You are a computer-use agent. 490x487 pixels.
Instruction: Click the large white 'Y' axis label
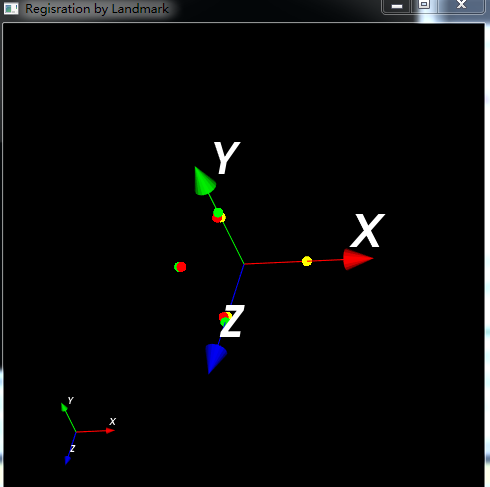pyautogui.click(x=227, y=158)
